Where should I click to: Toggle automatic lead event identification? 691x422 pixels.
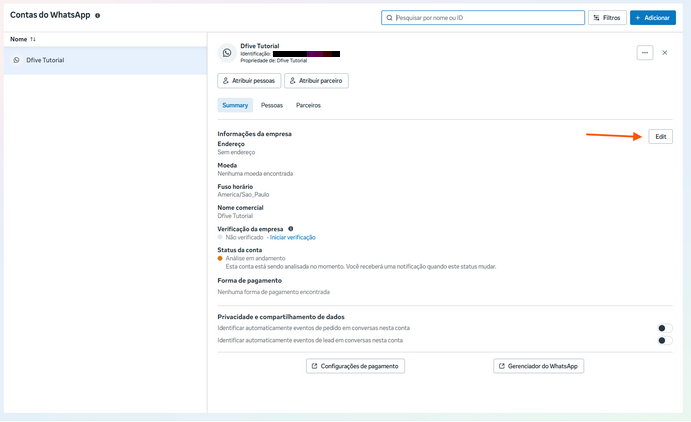click(x=664, y=341)
